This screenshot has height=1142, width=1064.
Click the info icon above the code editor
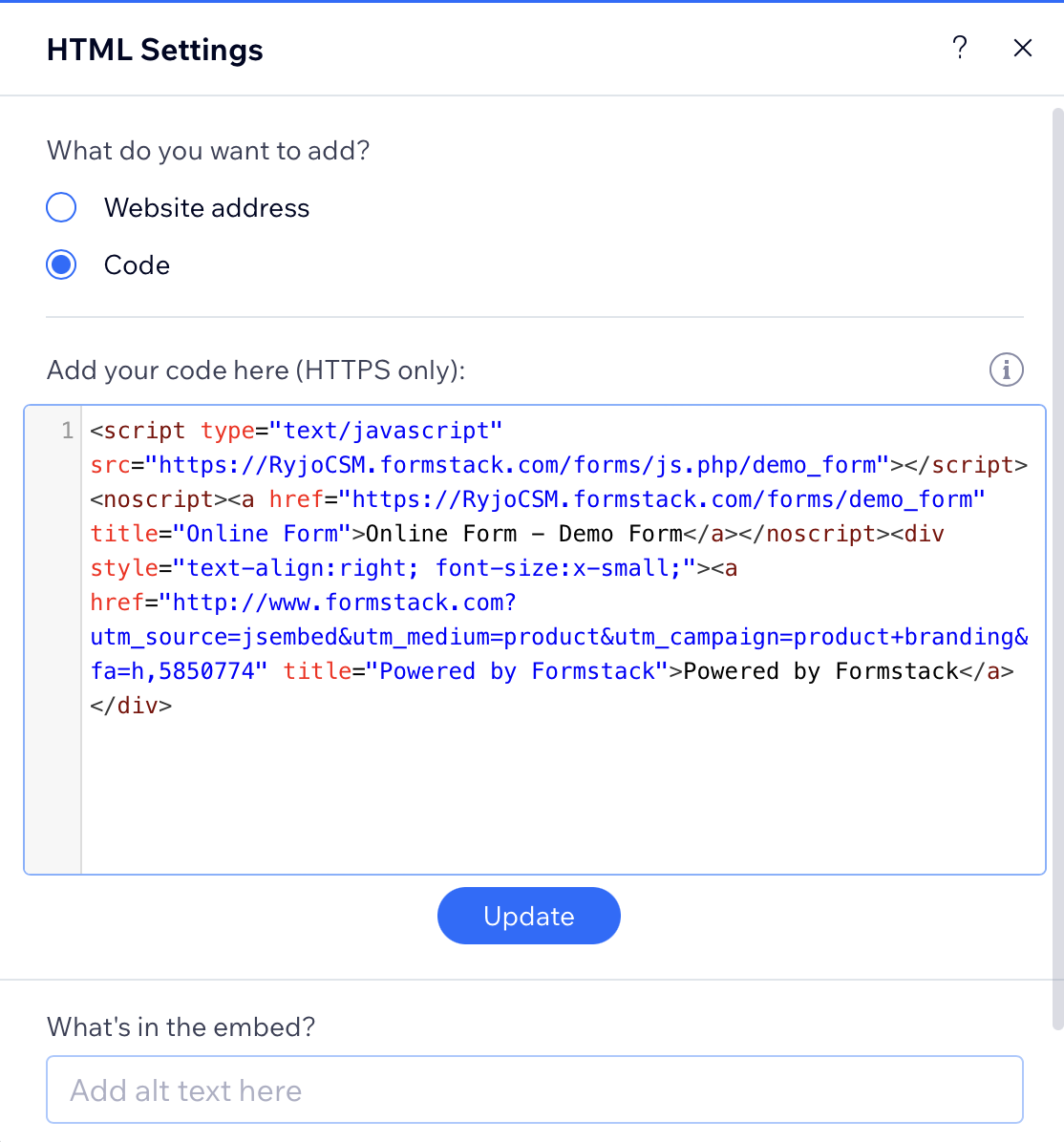coord(1006,370)
